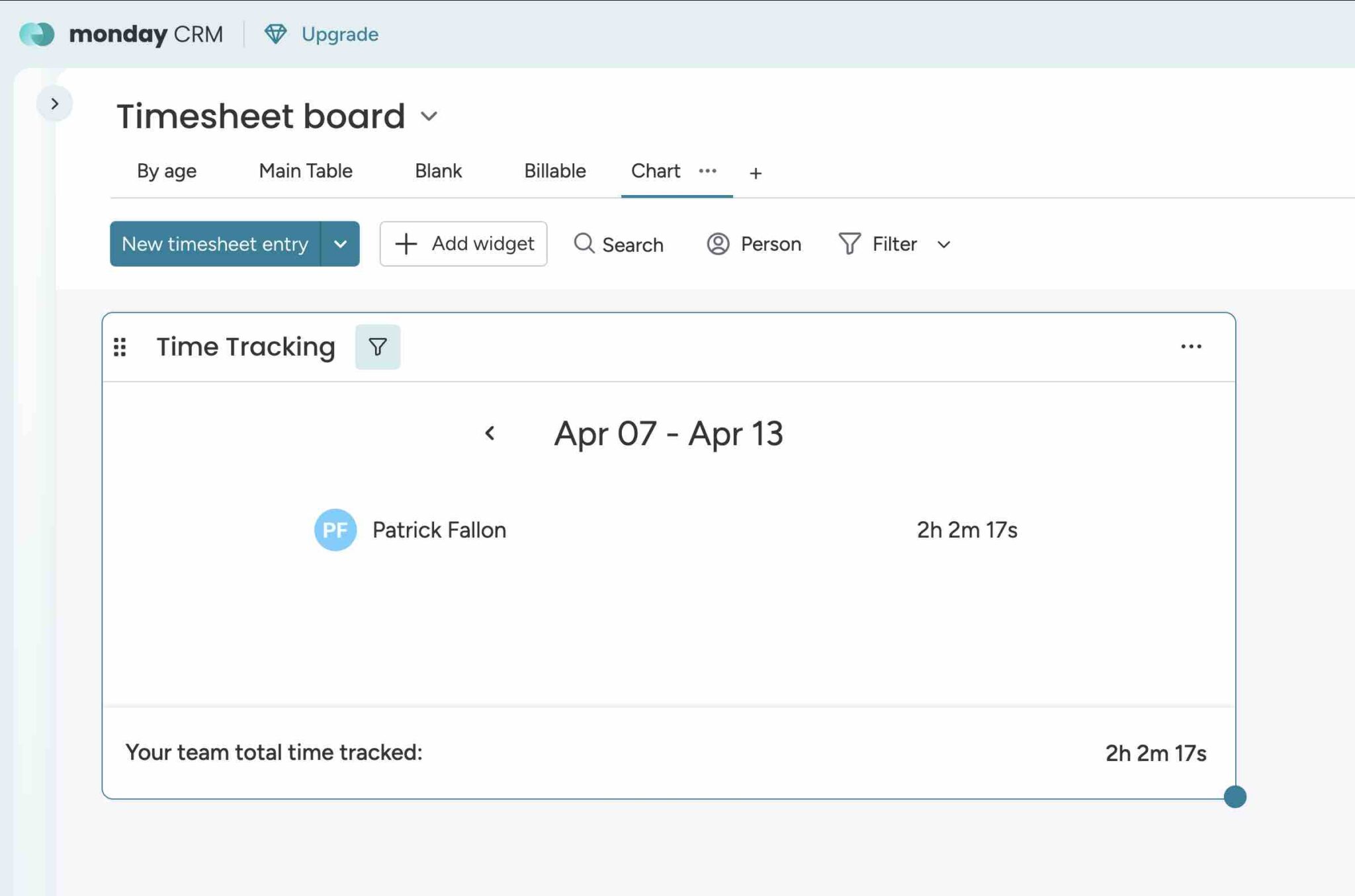Click the Upgrade diamond icon
Viewport: 1355px width, 896px height.
tap(276, 33)
